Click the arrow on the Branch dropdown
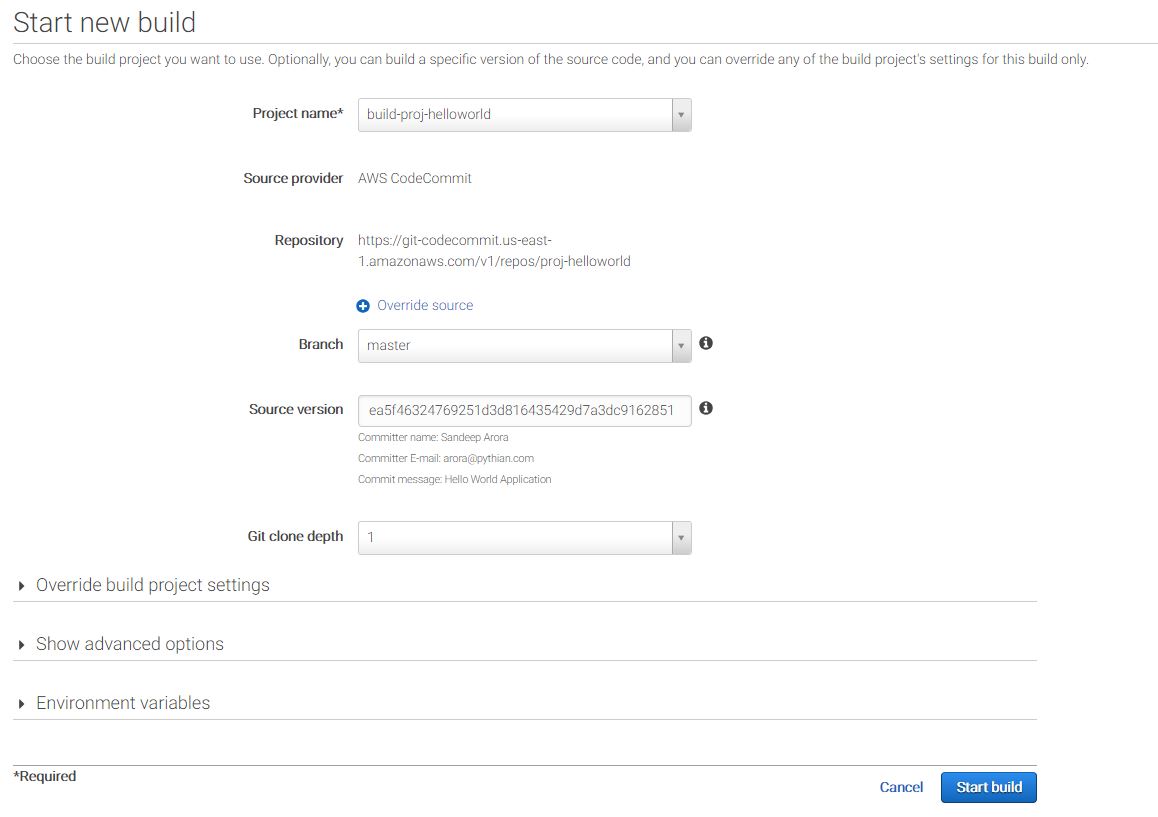Screen dimensions: 1158x817 point(681,346)
